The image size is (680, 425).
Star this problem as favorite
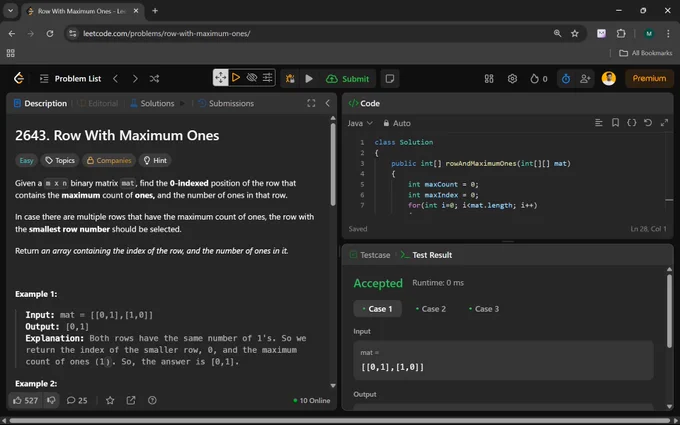110,400
